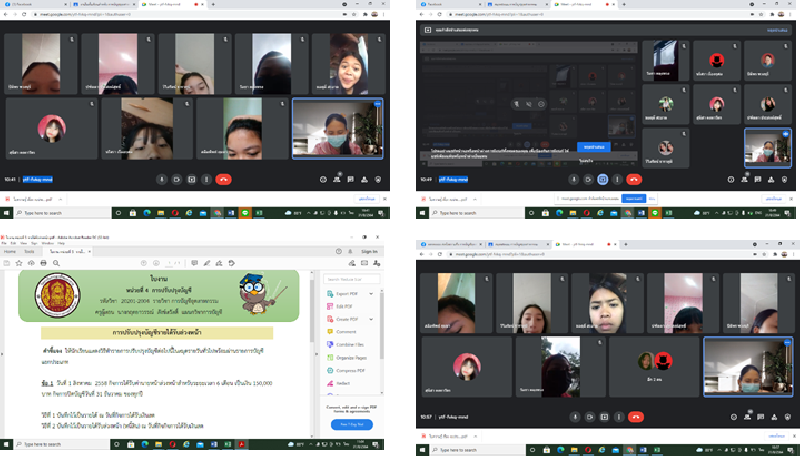
Task: Click Sign In in Acrobat header
Action: point(369,251)
